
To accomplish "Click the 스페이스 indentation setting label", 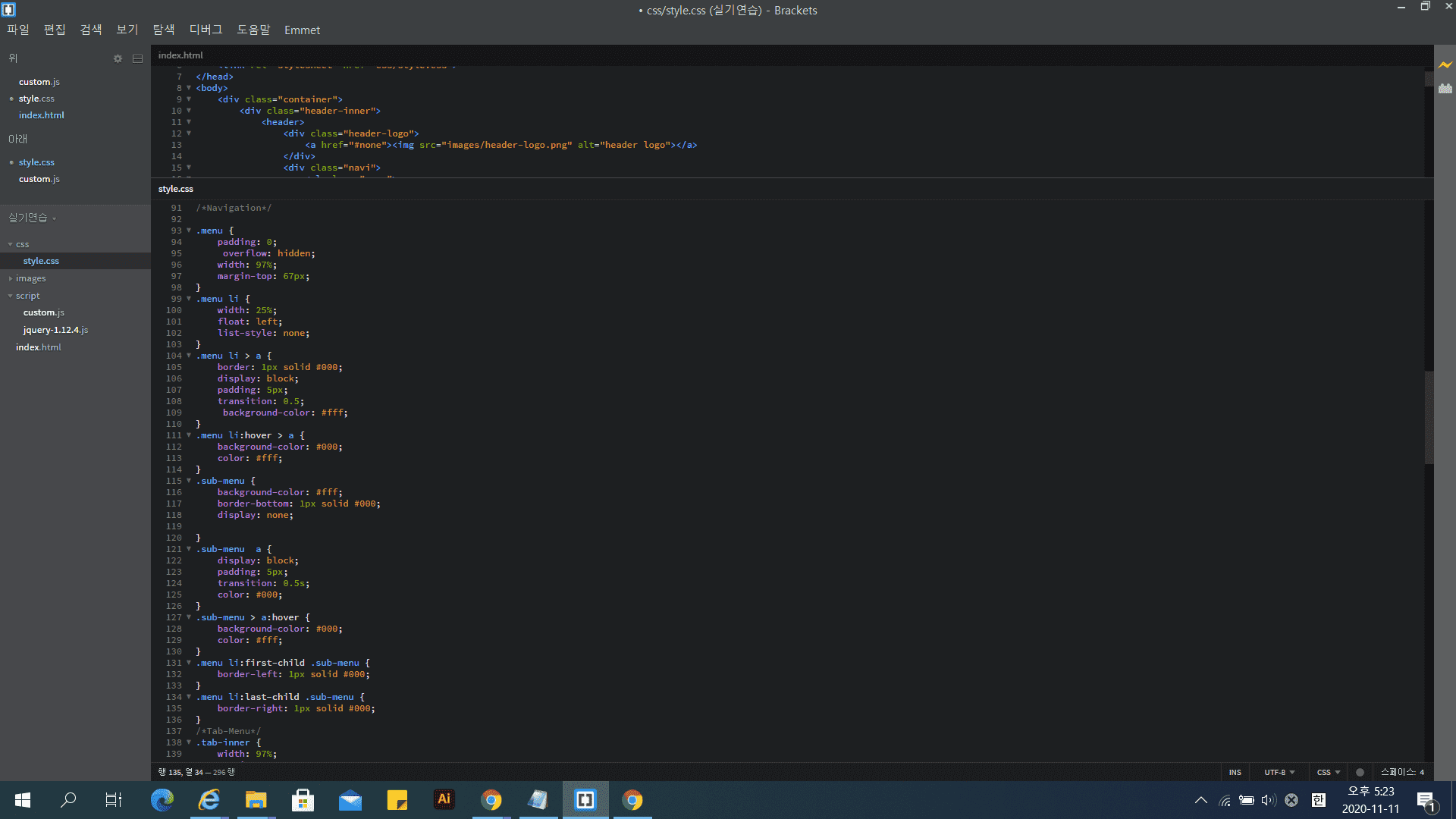I will (1397, 772).
